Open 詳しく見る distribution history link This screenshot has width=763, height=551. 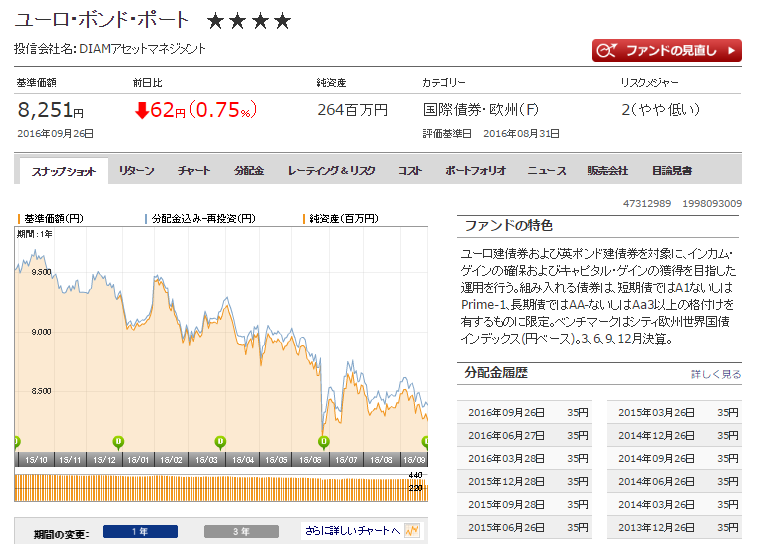pyautogui.click(x=716, y=374)
